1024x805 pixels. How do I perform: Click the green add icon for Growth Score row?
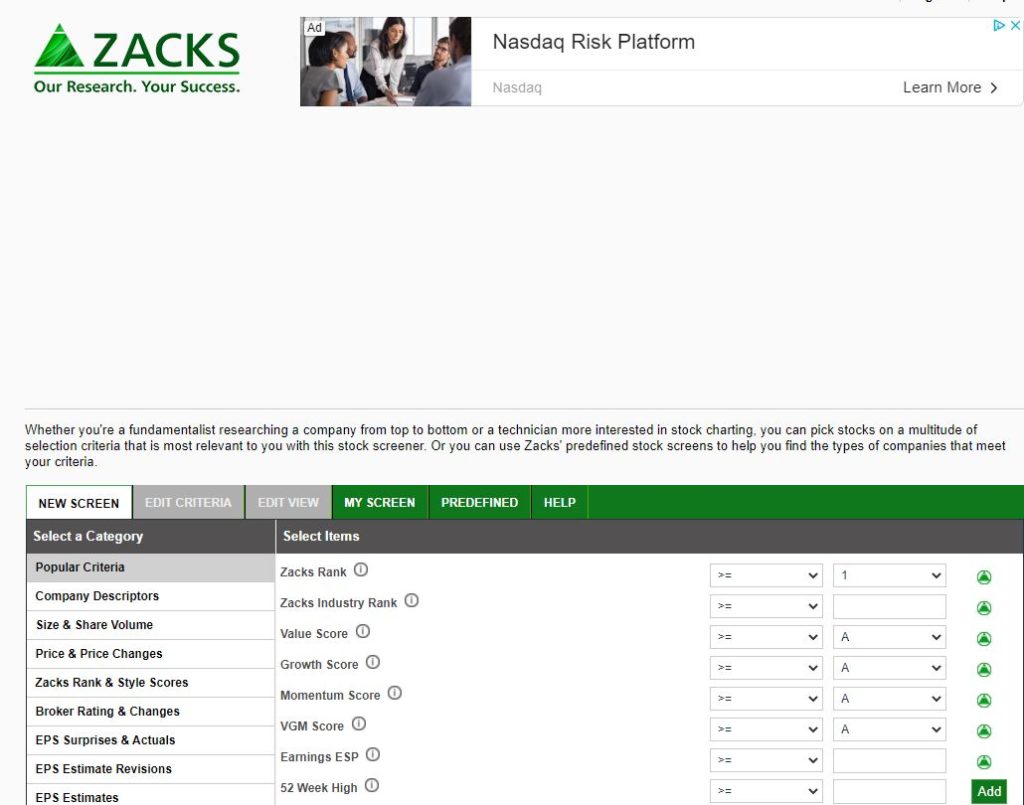984,669
